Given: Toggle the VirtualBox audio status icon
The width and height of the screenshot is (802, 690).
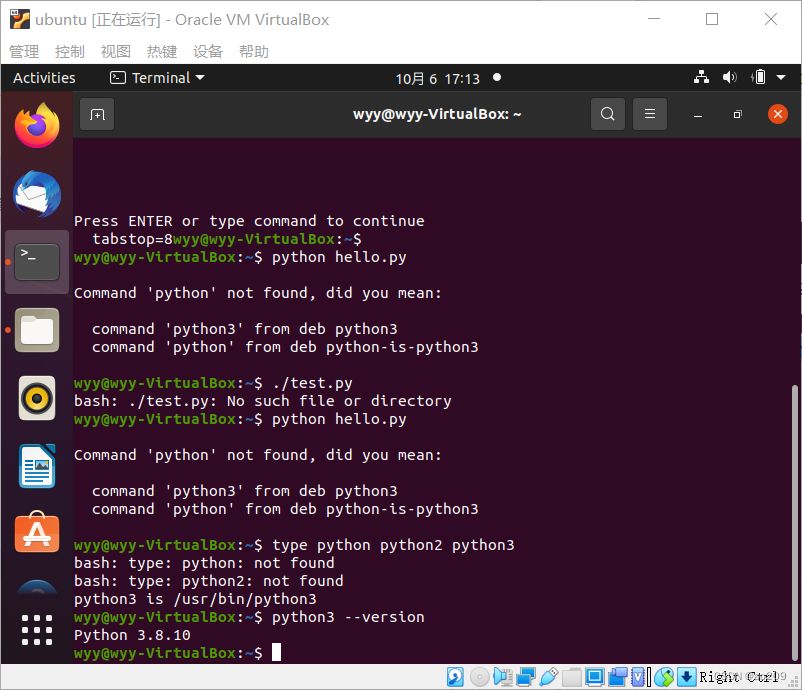Looking at the screenshot, I should point(502,677).
